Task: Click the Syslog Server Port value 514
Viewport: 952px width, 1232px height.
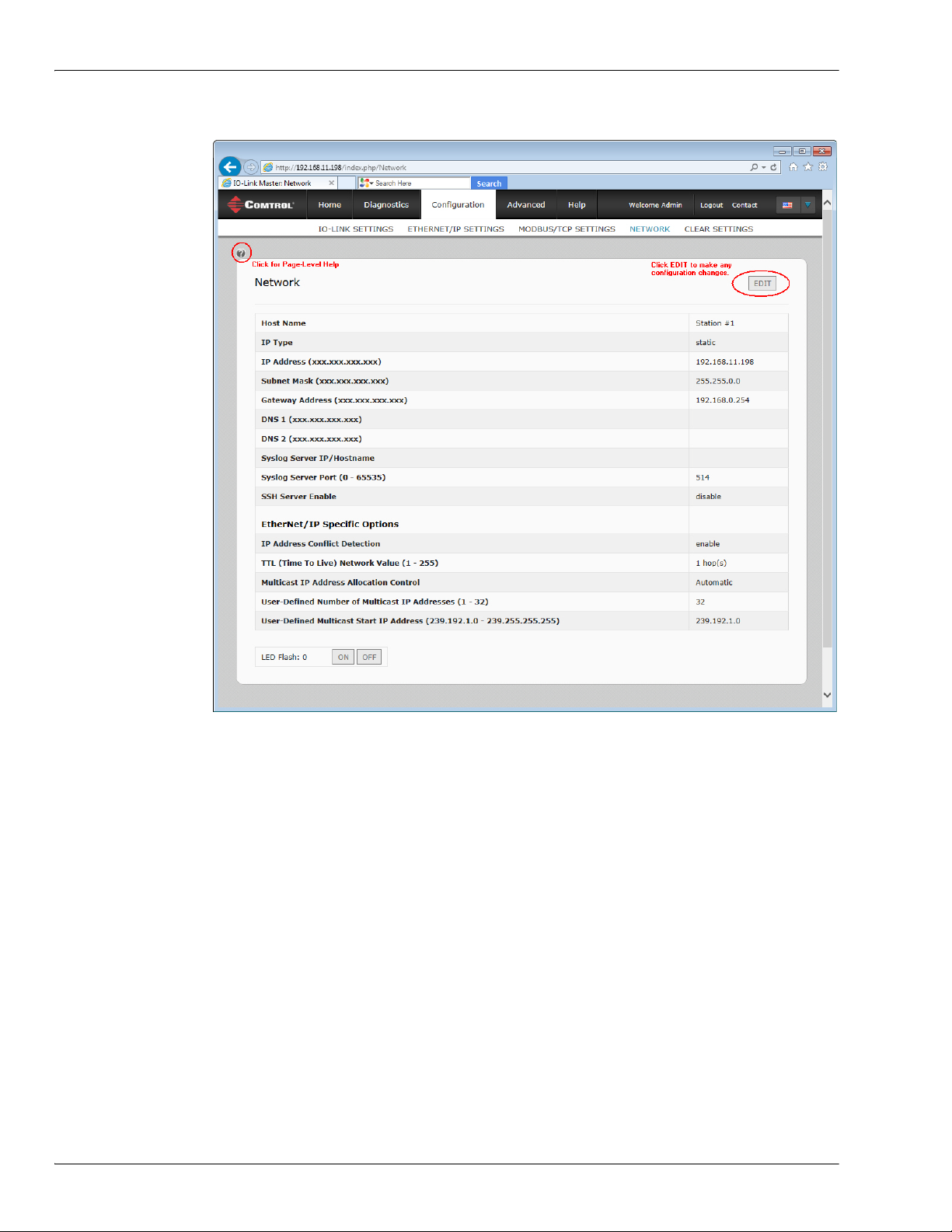Action: tap(703, 478)
